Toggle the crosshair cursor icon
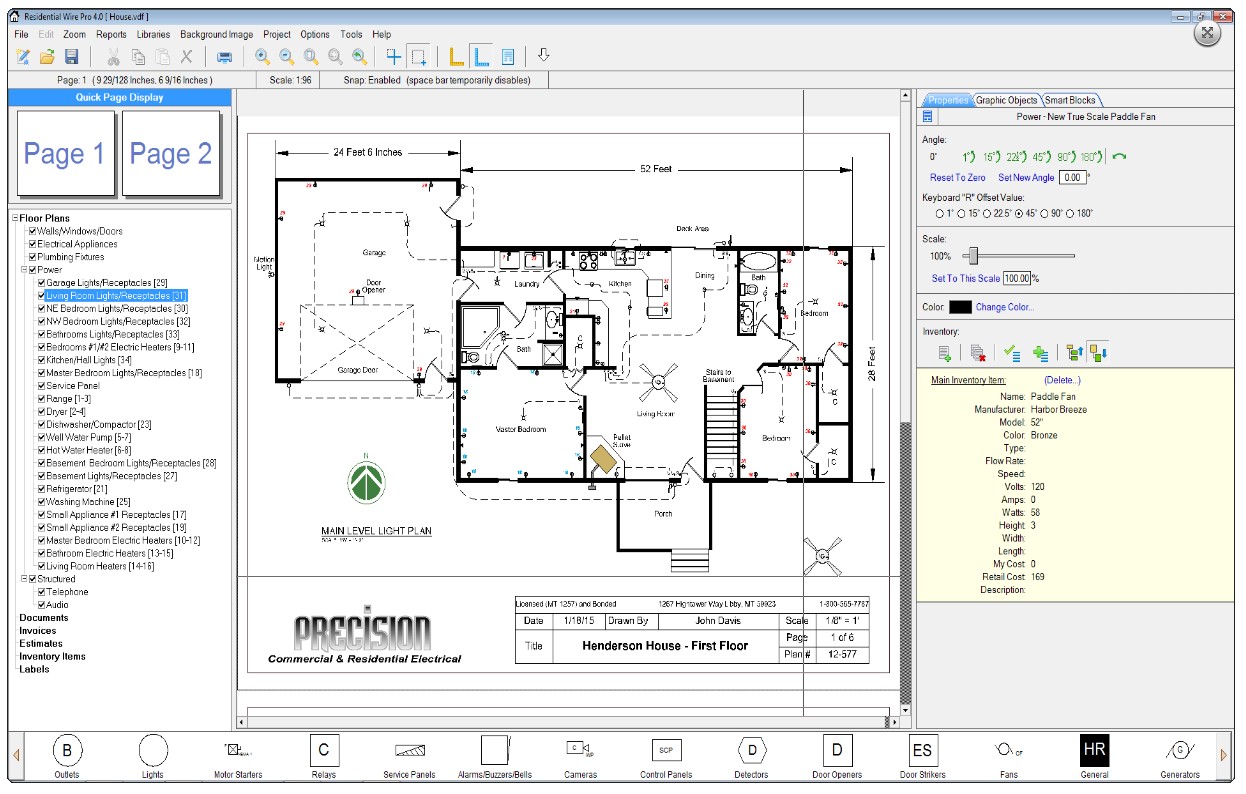This screenshot has width=1246, height=794. pyautogui.click(x=394, y=57)
